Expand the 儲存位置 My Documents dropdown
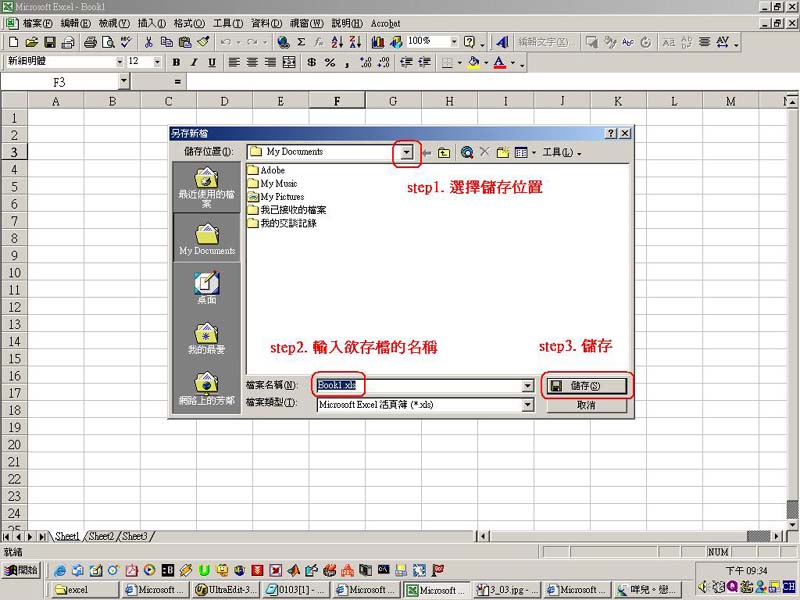The image size is (800, 600). (x=407, y=152)
